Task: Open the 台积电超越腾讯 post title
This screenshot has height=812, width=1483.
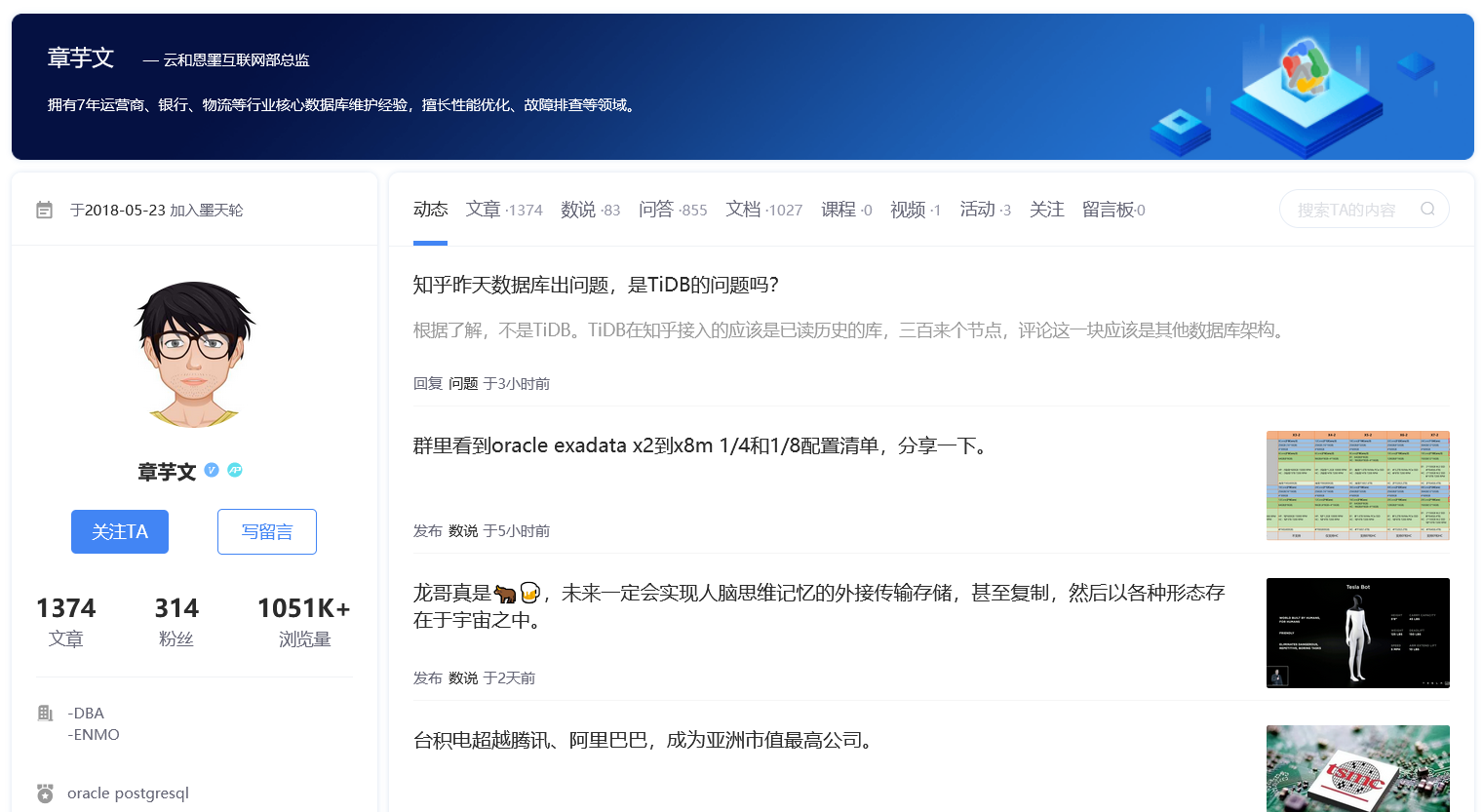Action: (x=644, y=740)
